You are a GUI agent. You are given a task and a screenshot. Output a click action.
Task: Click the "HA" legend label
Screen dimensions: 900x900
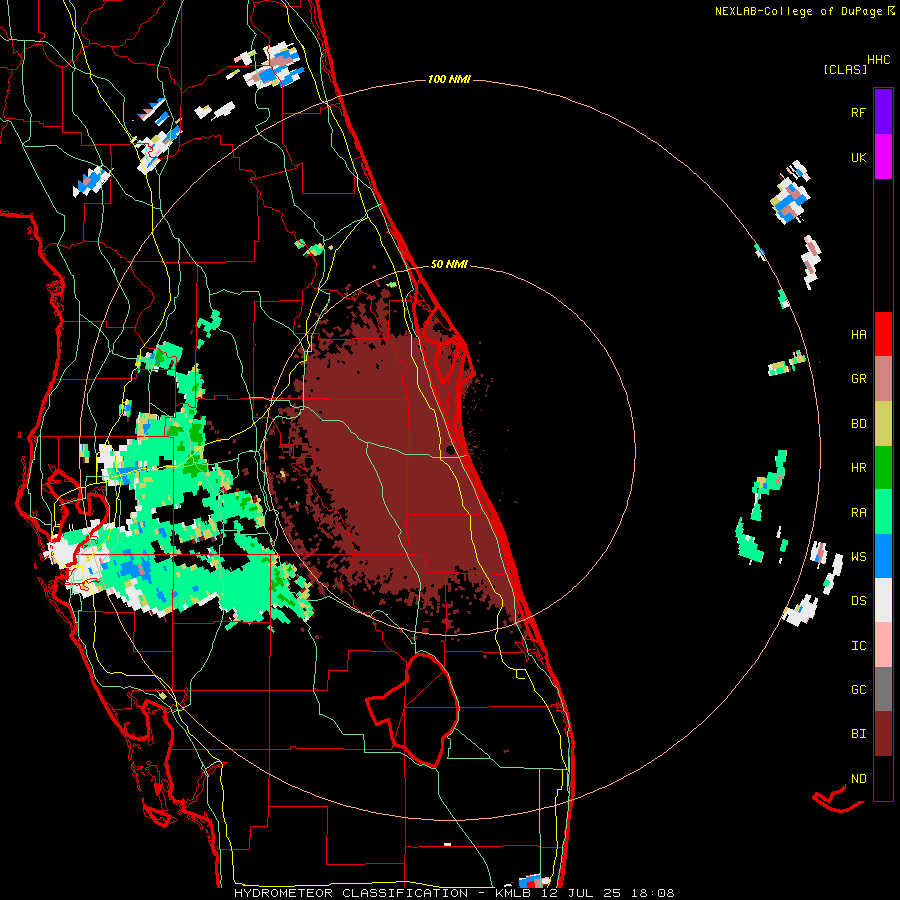(x=858, y=335)
